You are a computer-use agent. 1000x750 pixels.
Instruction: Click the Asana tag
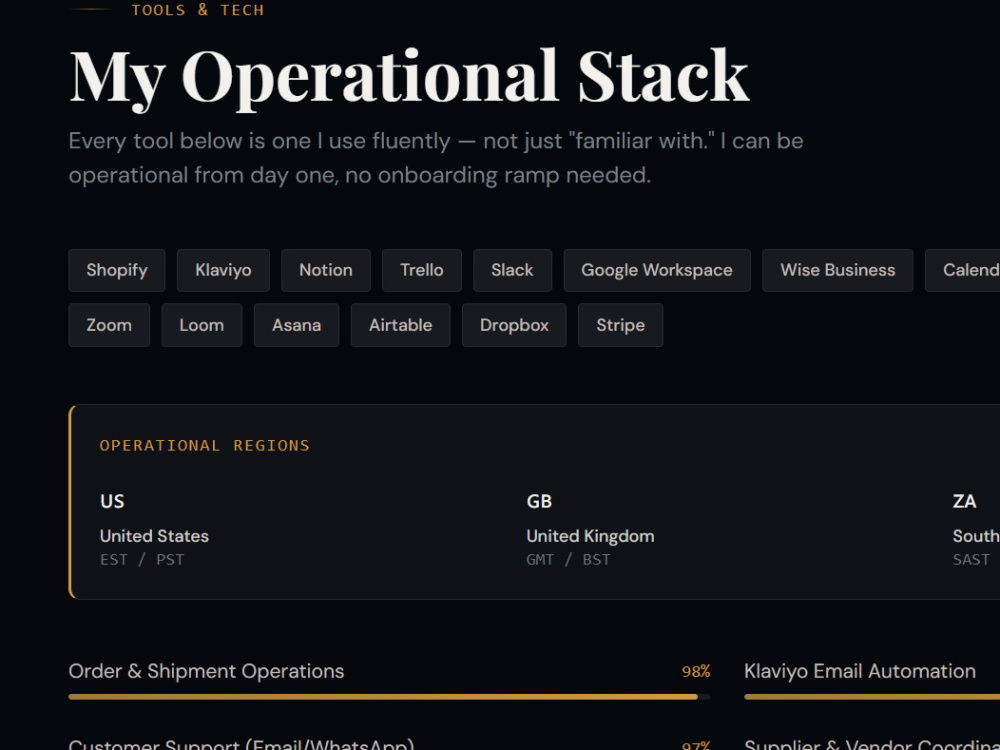297,325
